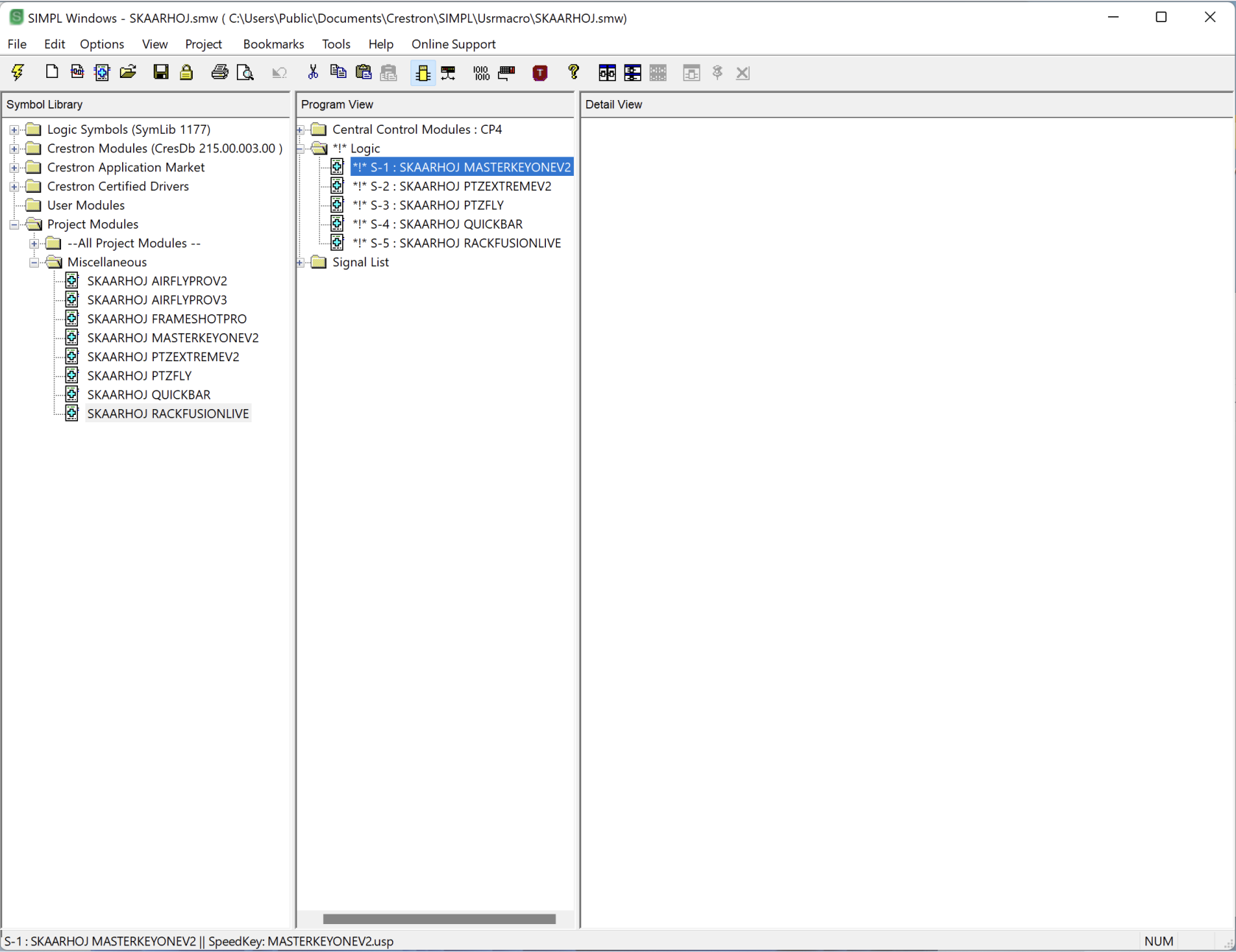Open the View menu
The image size is (1236, 952).
pyautogui.click(x=155, y=44)
